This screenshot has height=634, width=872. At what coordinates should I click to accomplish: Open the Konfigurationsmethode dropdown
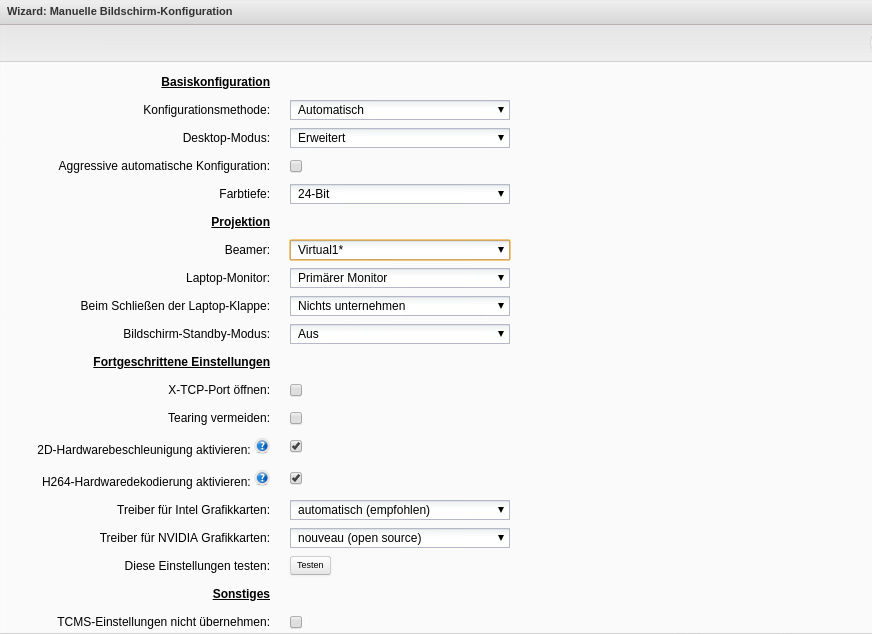pos(399,110)
